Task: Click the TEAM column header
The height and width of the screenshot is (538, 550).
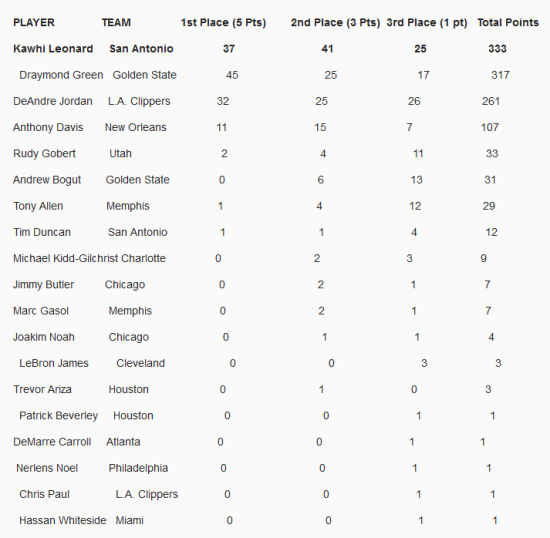Action: (116, 23)
